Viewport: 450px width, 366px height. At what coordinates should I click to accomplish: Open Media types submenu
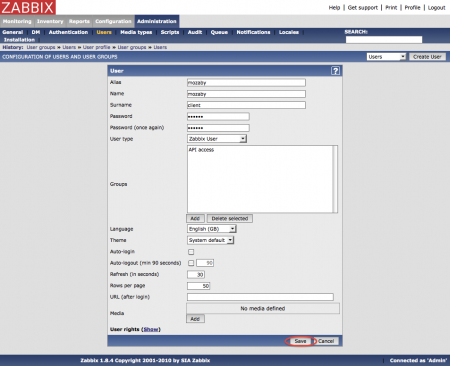[136, 32]
